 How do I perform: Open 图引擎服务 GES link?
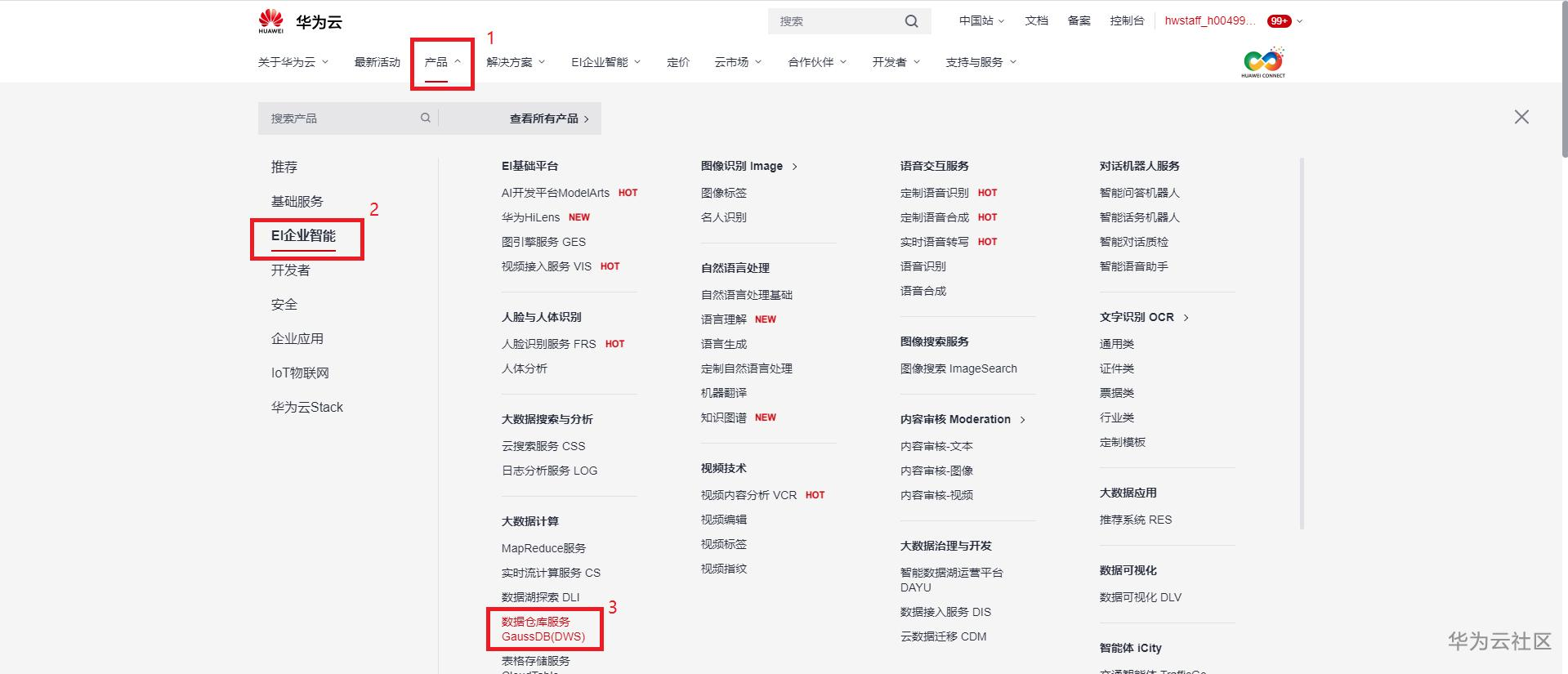(543, 242)
